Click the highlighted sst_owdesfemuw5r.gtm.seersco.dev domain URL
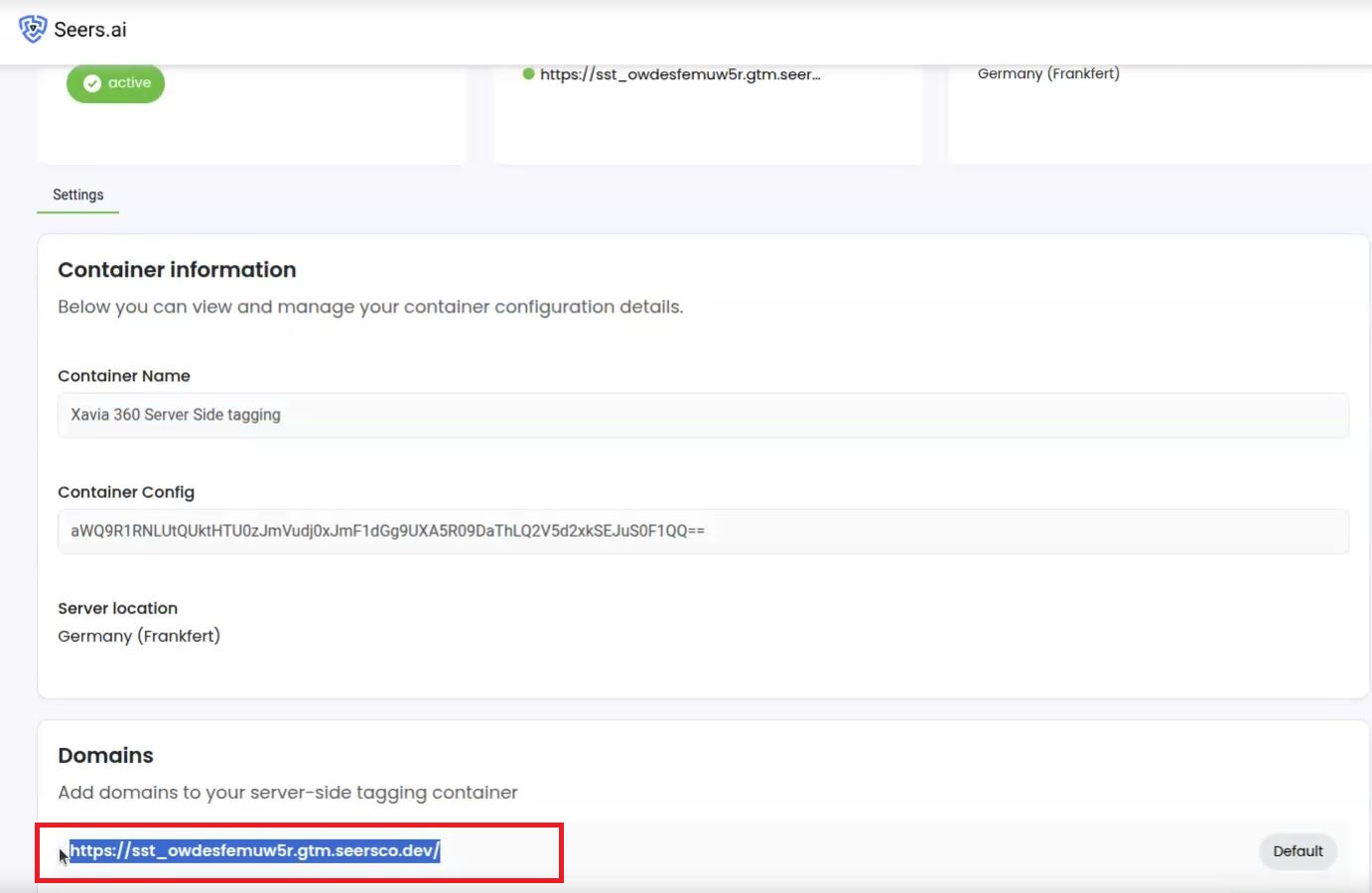The height and width of the screenshot is (893, 1372). (254, 850)
